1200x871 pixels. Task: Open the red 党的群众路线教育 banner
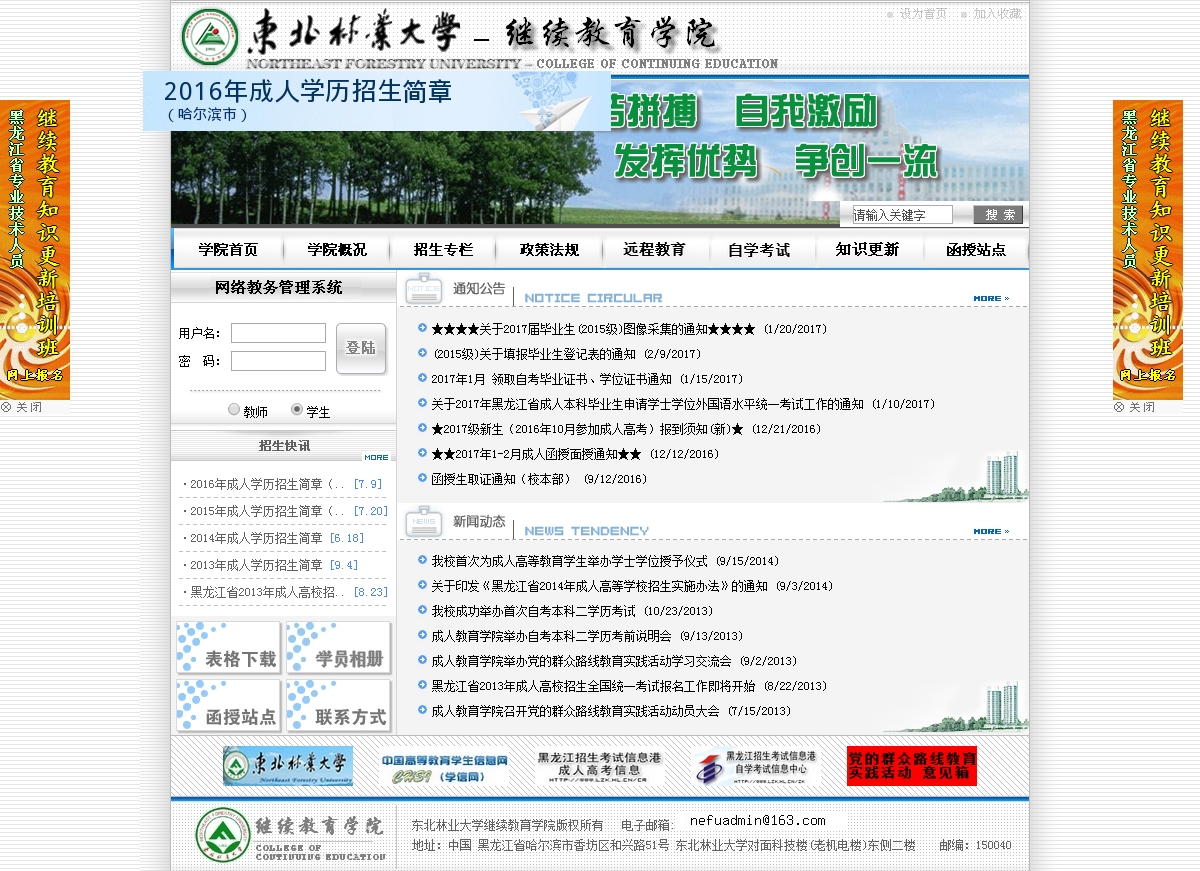tap(911, 766)
